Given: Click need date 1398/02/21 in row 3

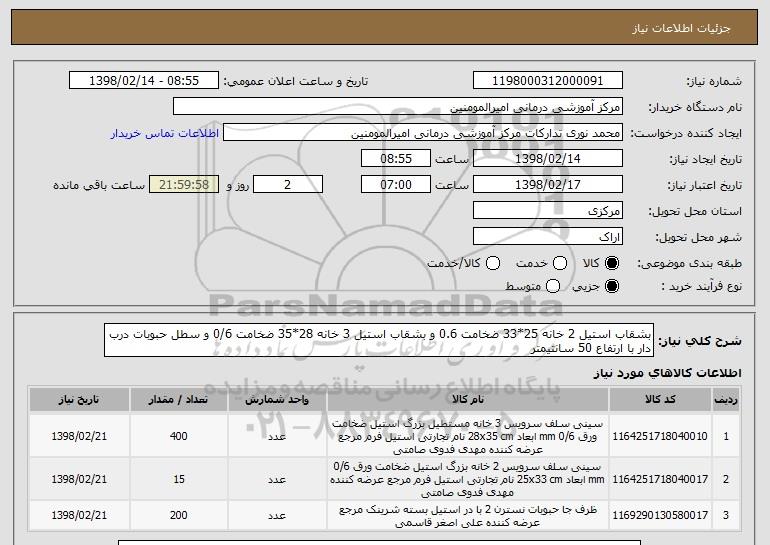Looking at the screenshot, I should 79,515.
